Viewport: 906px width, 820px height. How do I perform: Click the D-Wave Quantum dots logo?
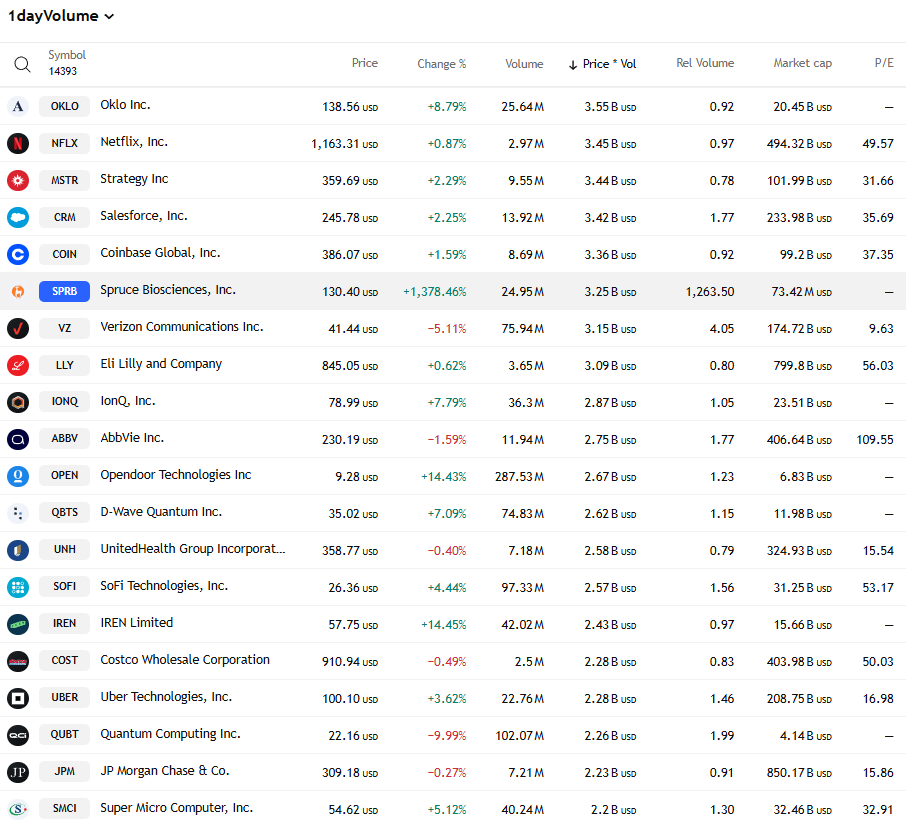18,513
